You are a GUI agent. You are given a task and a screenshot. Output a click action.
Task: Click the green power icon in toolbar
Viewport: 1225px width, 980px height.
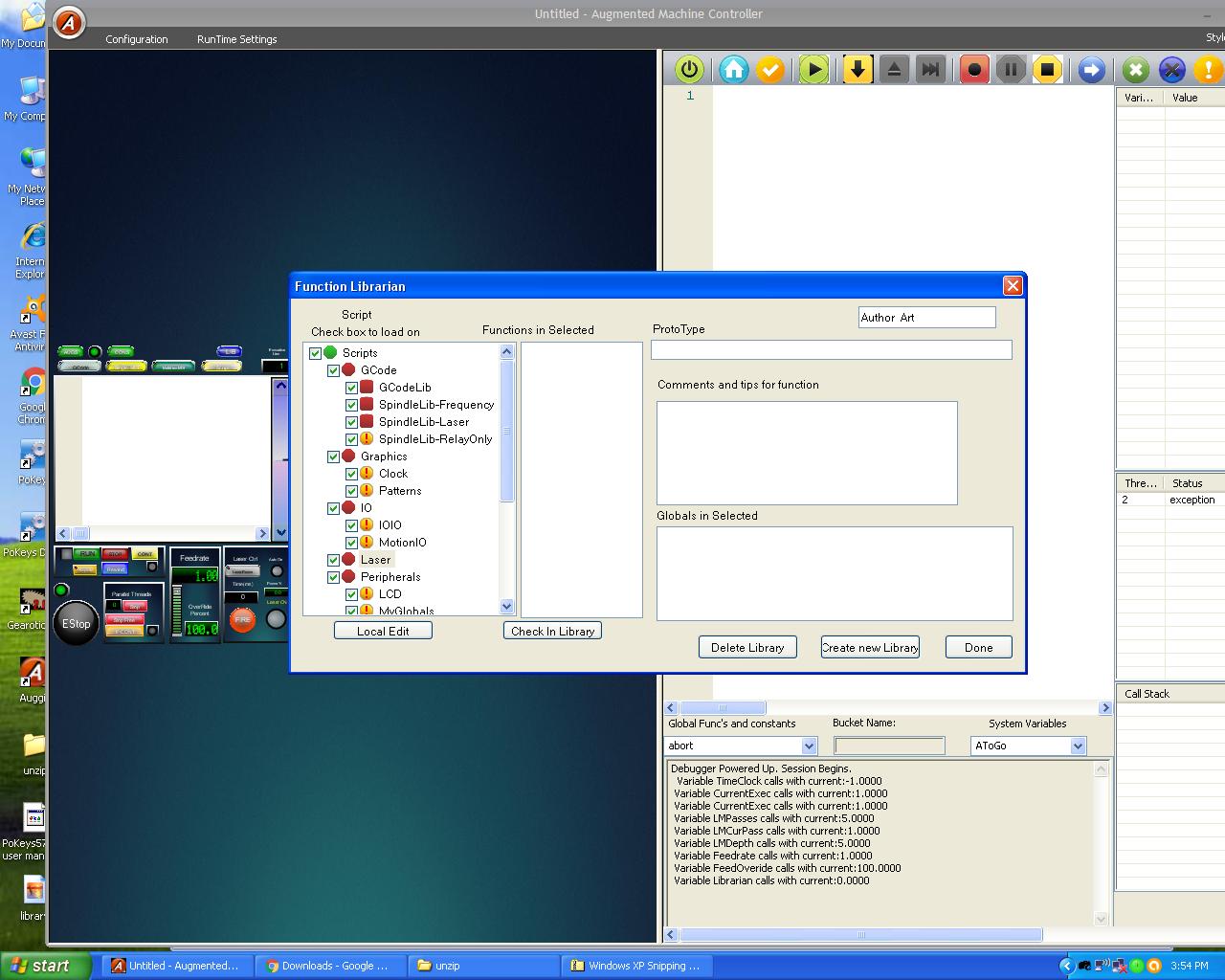point(689,69)
